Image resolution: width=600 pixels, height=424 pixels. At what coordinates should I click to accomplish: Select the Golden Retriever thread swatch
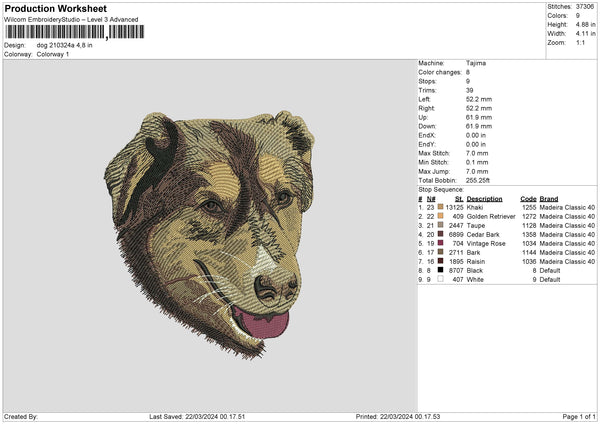click(x=439, y=215)
